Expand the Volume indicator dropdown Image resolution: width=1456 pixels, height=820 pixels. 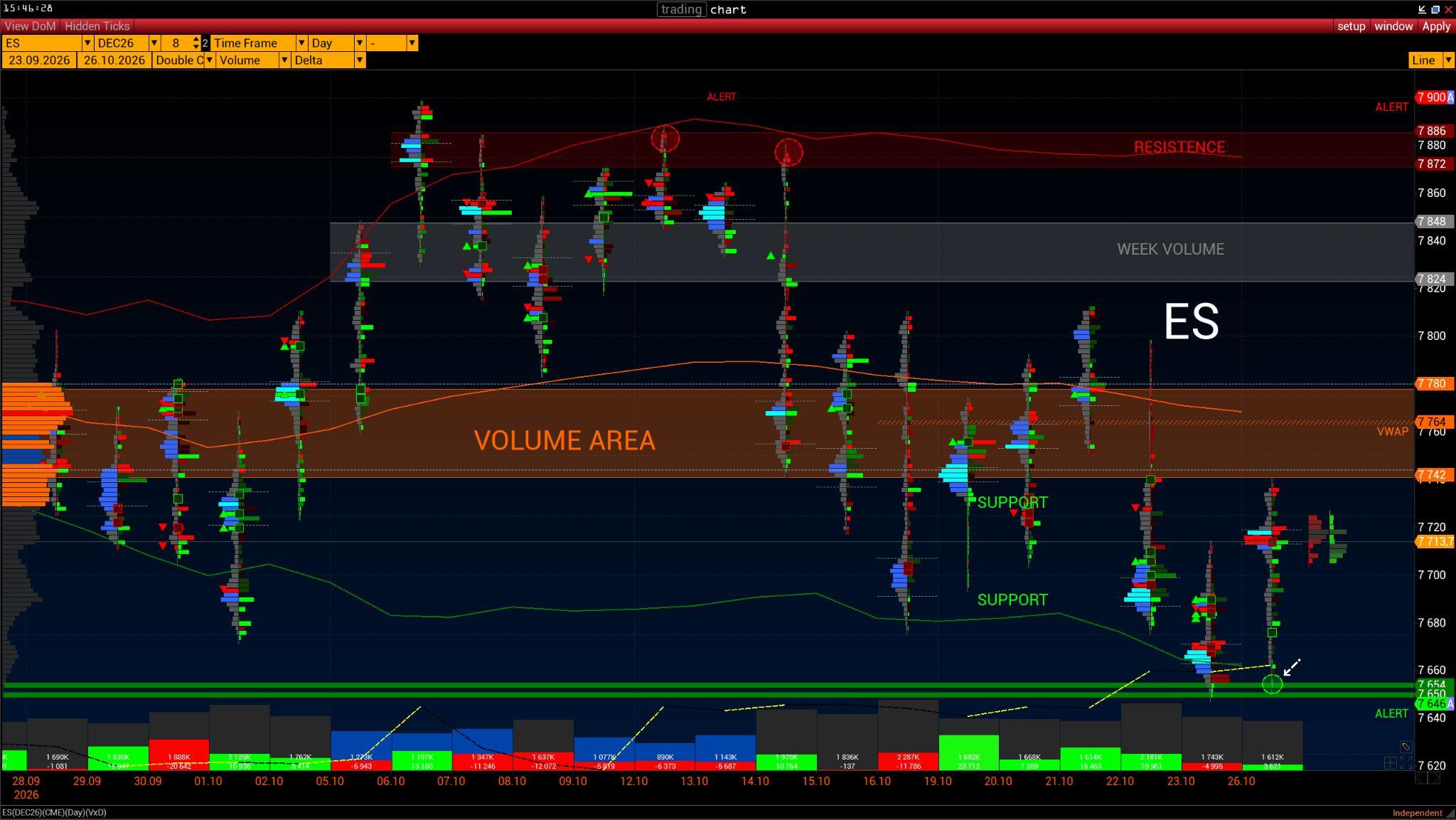coord(284,60)
